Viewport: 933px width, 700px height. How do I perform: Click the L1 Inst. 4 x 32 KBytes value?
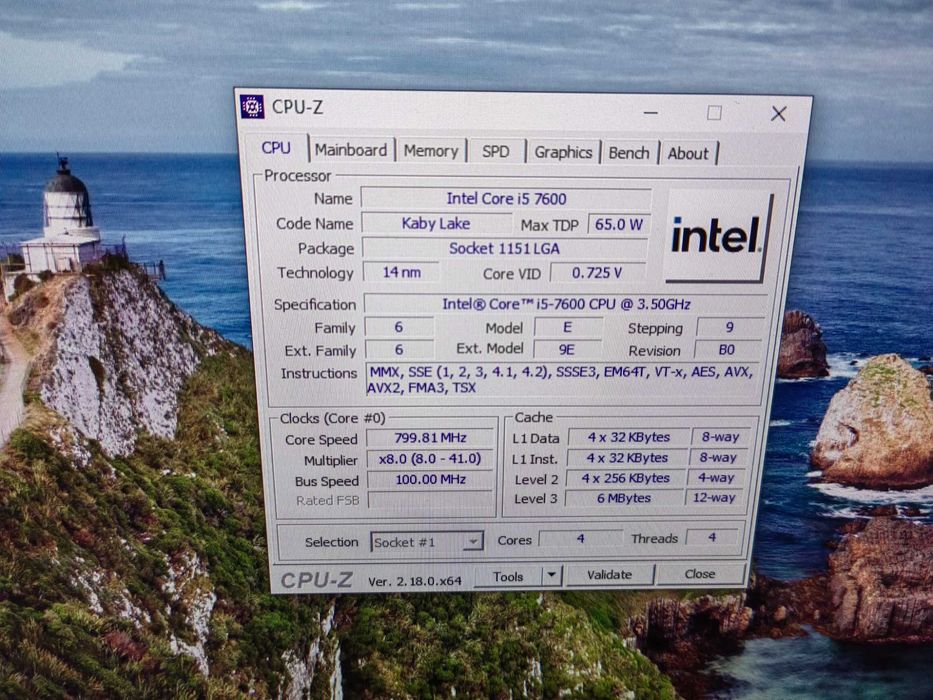tap(627, 458)
